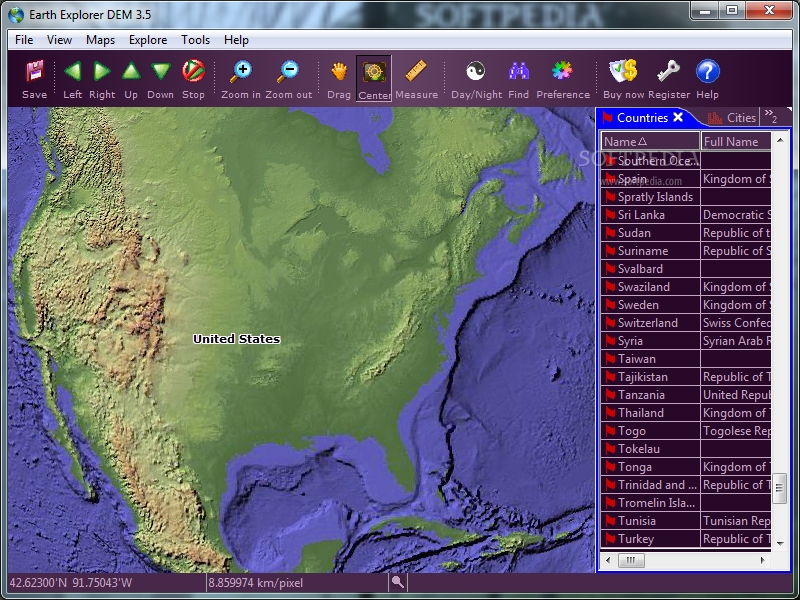
Task: Select Taiwan row
Action: coord(686,359)
